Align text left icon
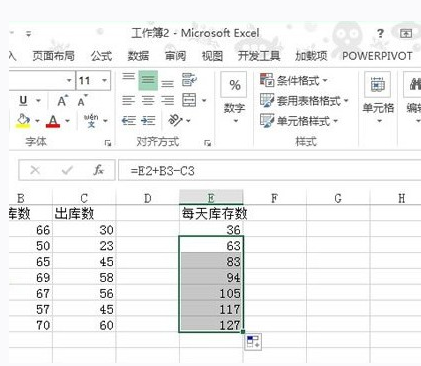The image size is (421, 366). coord(128,100)
